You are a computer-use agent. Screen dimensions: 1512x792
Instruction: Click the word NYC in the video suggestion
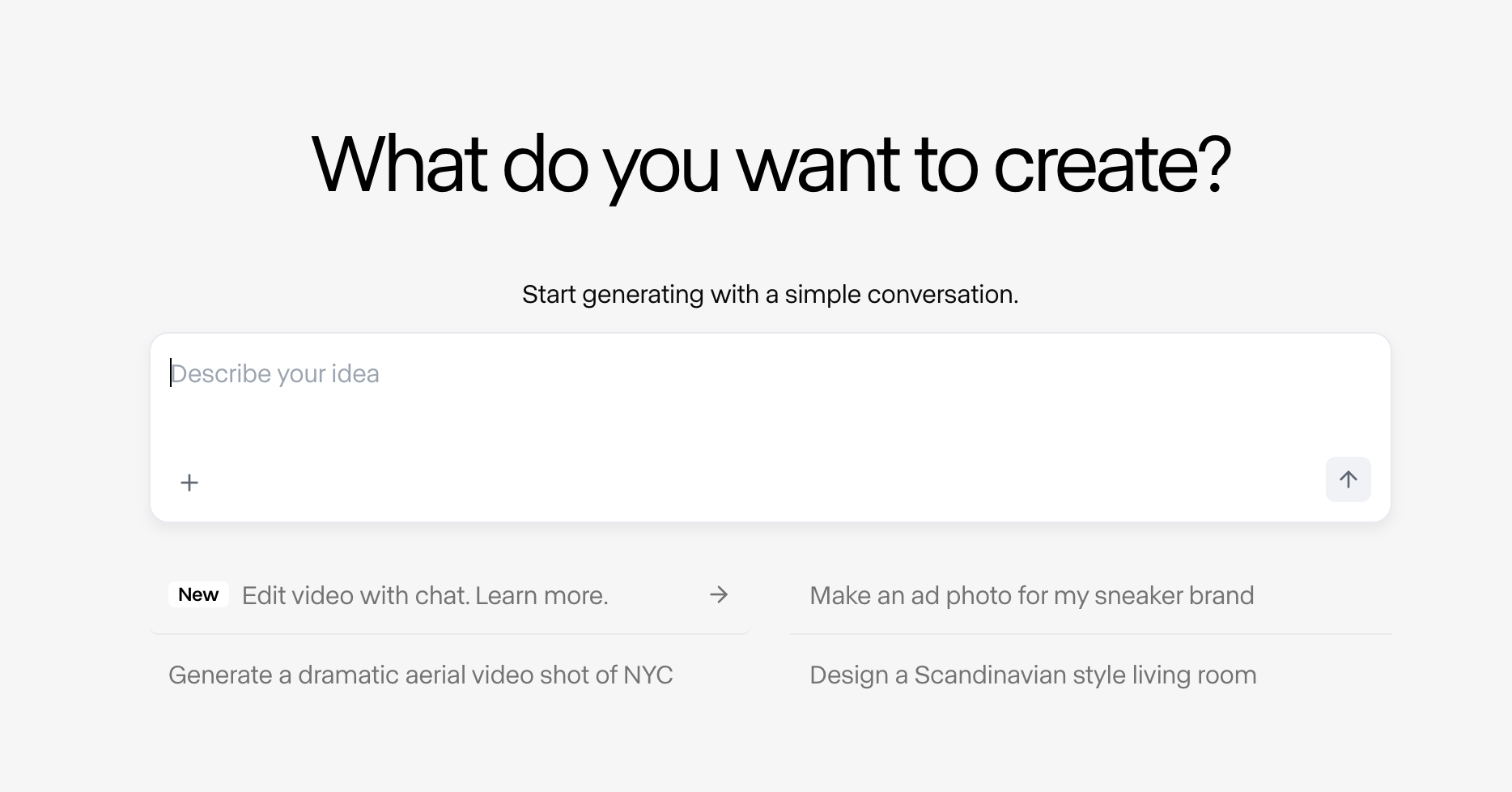tap(648, 675)
